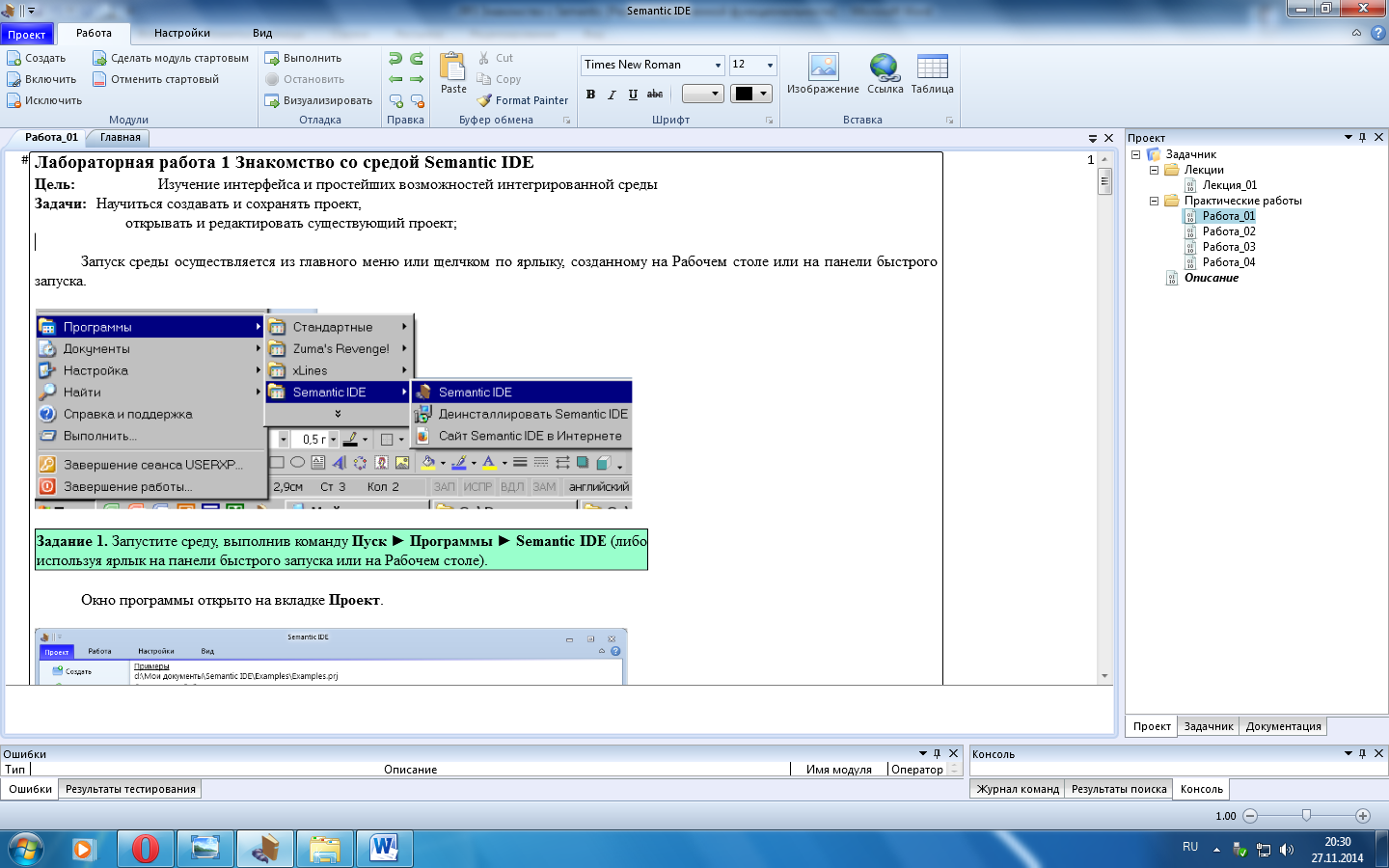This screenshot has width=1389, height=868.
Task: Click the black font color swatch
Action: tap(744, 94)
